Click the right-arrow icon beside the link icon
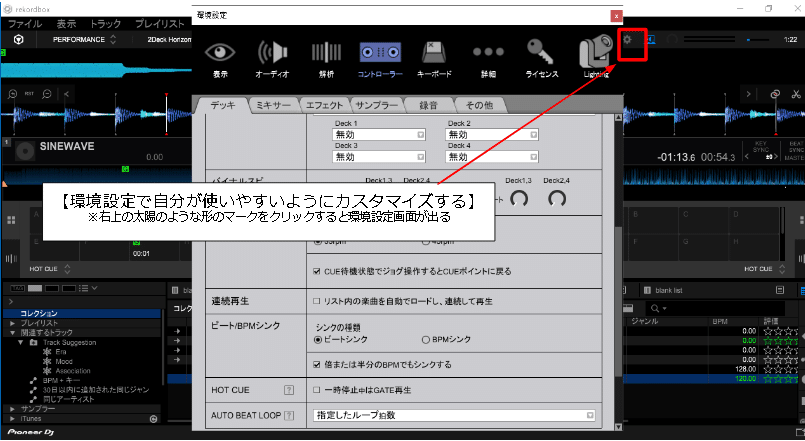Image resolution: width=805 pixels, height=441 pixels. tap(749, 94)
